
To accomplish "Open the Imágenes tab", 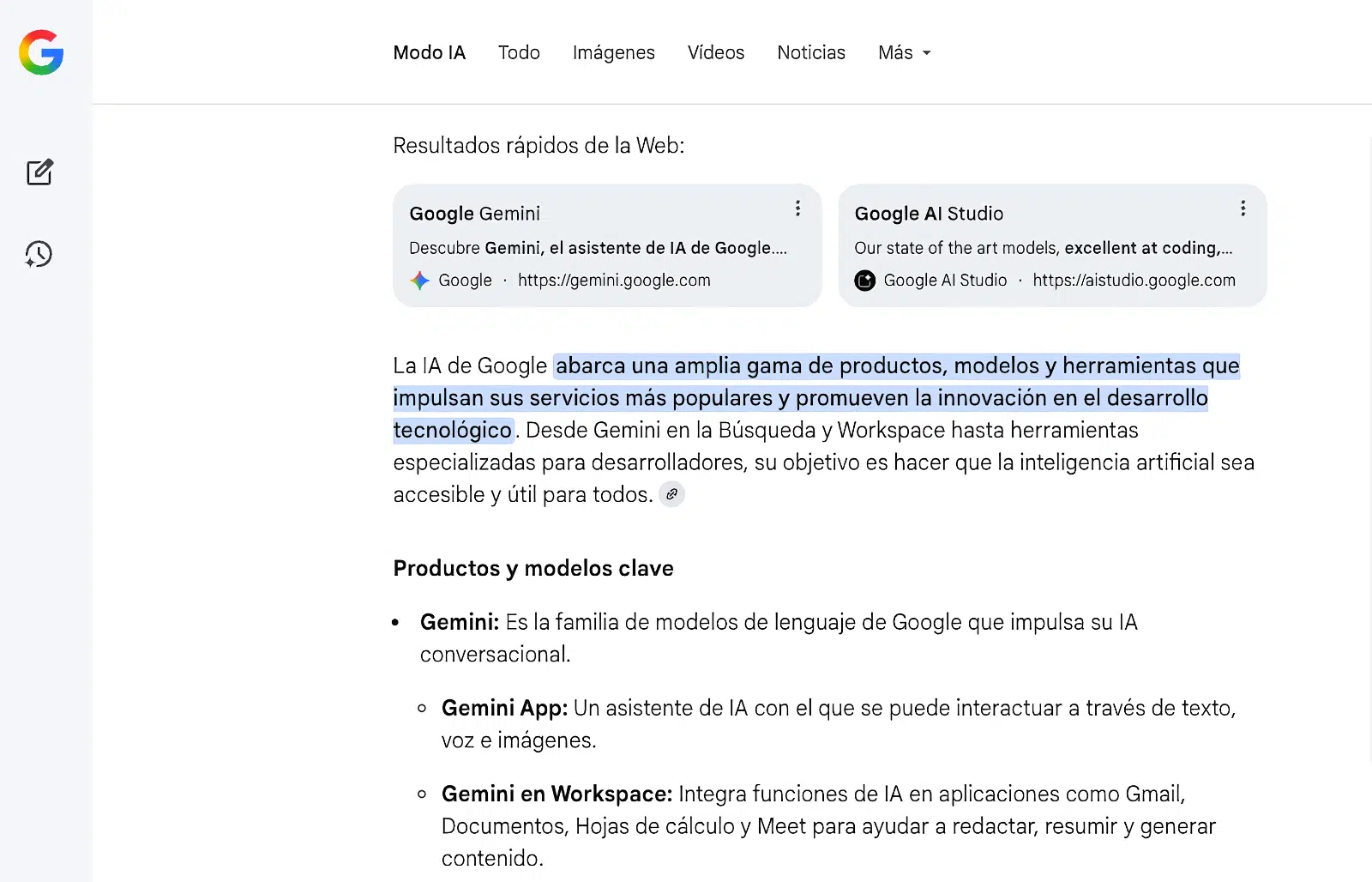I will (x=613, y=53).
